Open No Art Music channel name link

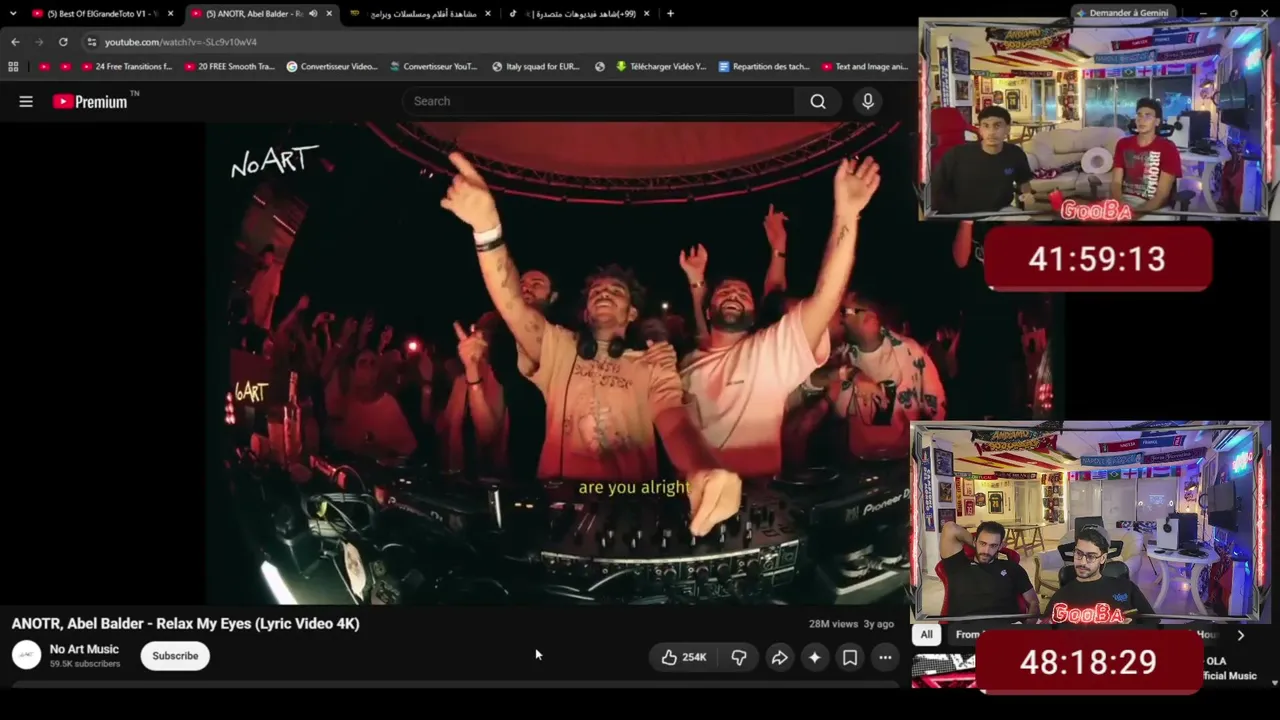[x=84, y=649]
